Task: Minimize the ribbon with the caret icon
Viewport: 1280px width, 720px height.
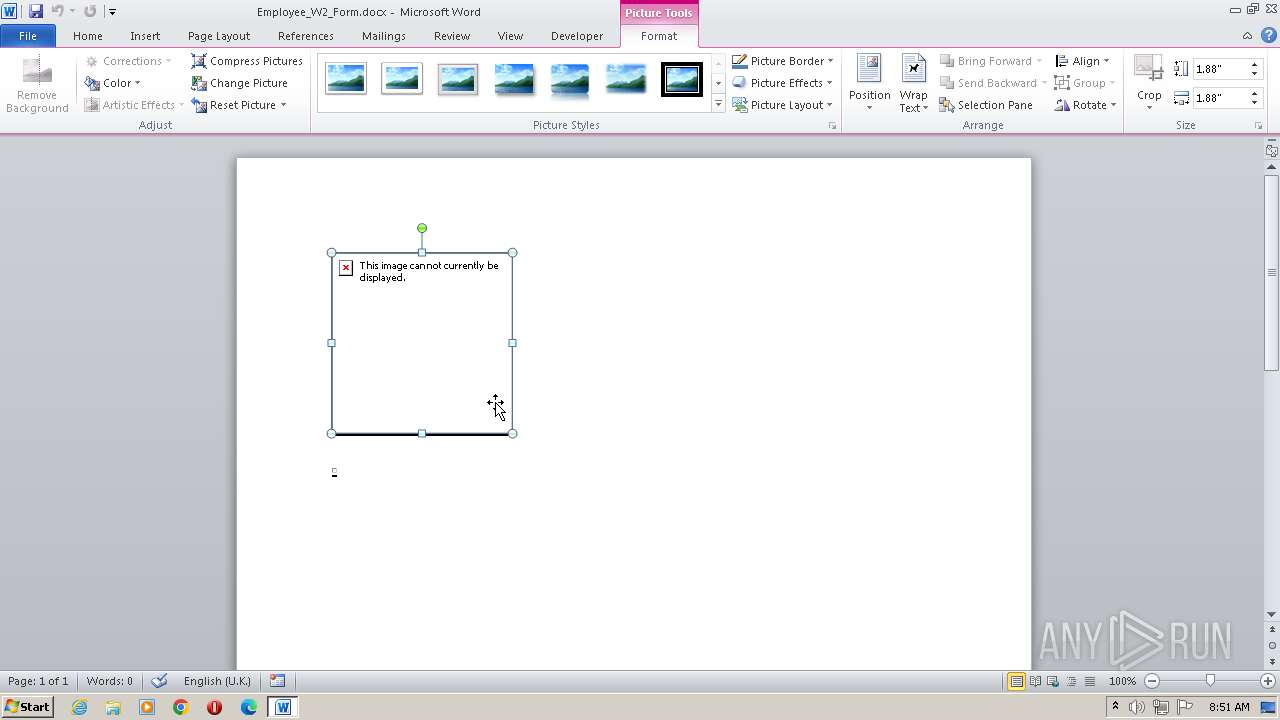Action: coord(1247,36)
